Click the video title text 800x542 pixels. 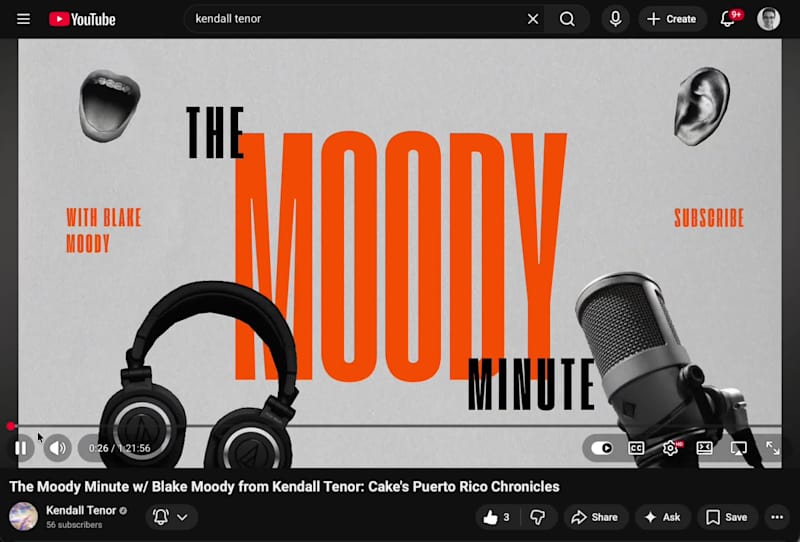coord(284,486)
